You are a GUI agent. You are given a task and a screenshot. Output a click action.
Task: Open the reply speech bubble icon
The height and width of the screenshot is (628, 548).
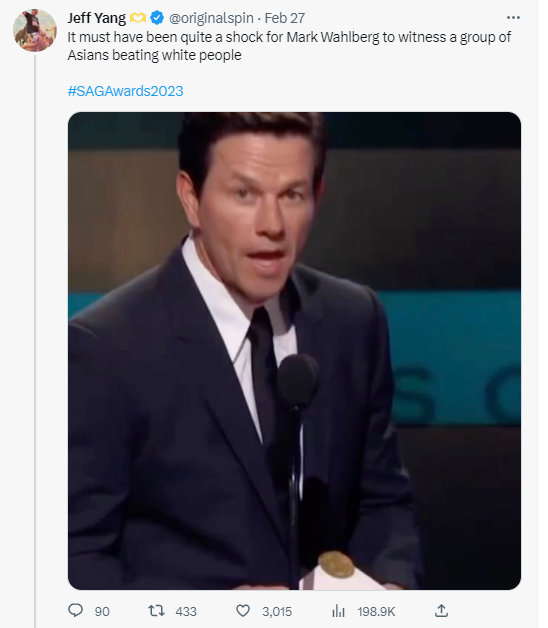pyautogui.click(x=75, y=611)
